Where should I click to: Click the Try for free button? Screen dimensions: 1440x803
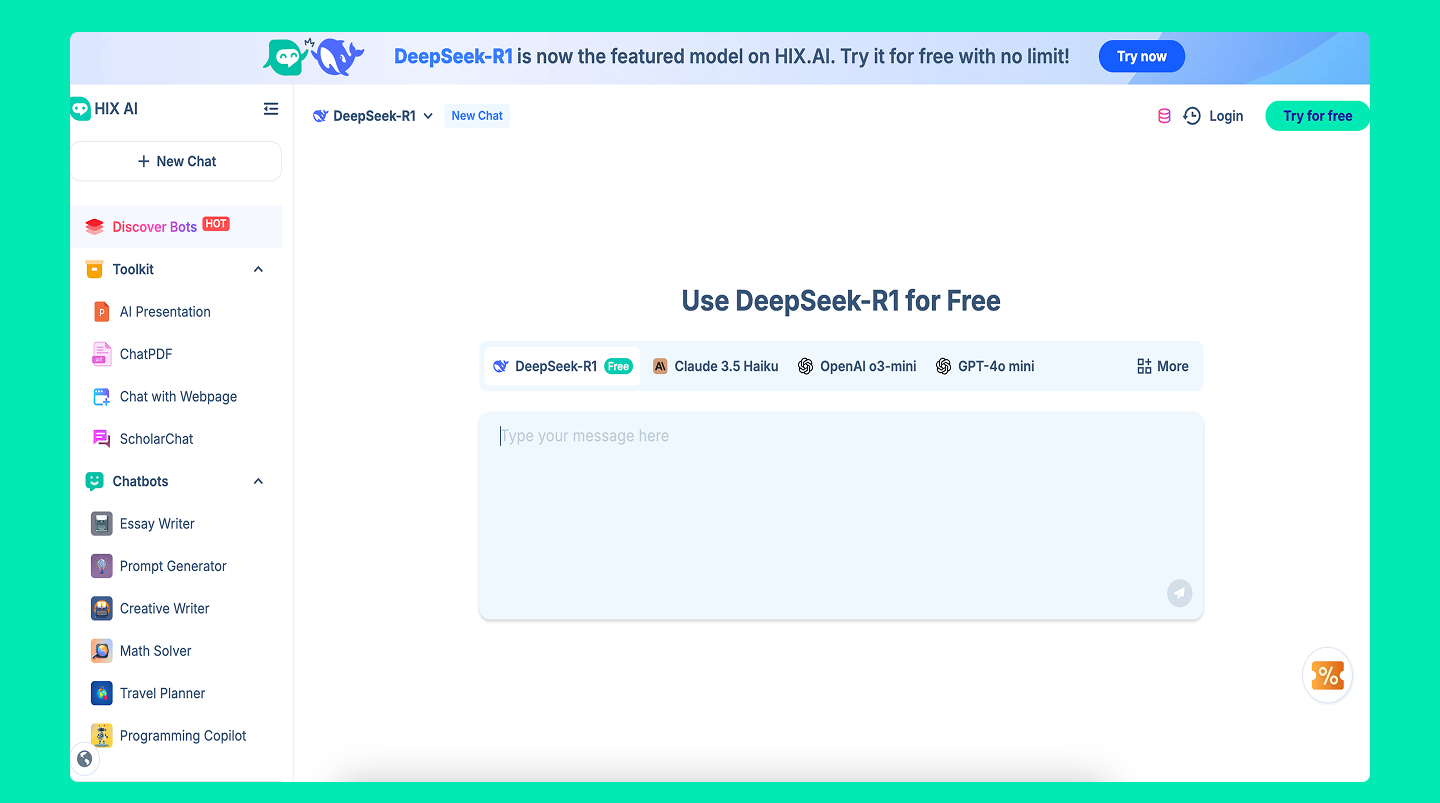(1317, 116)
